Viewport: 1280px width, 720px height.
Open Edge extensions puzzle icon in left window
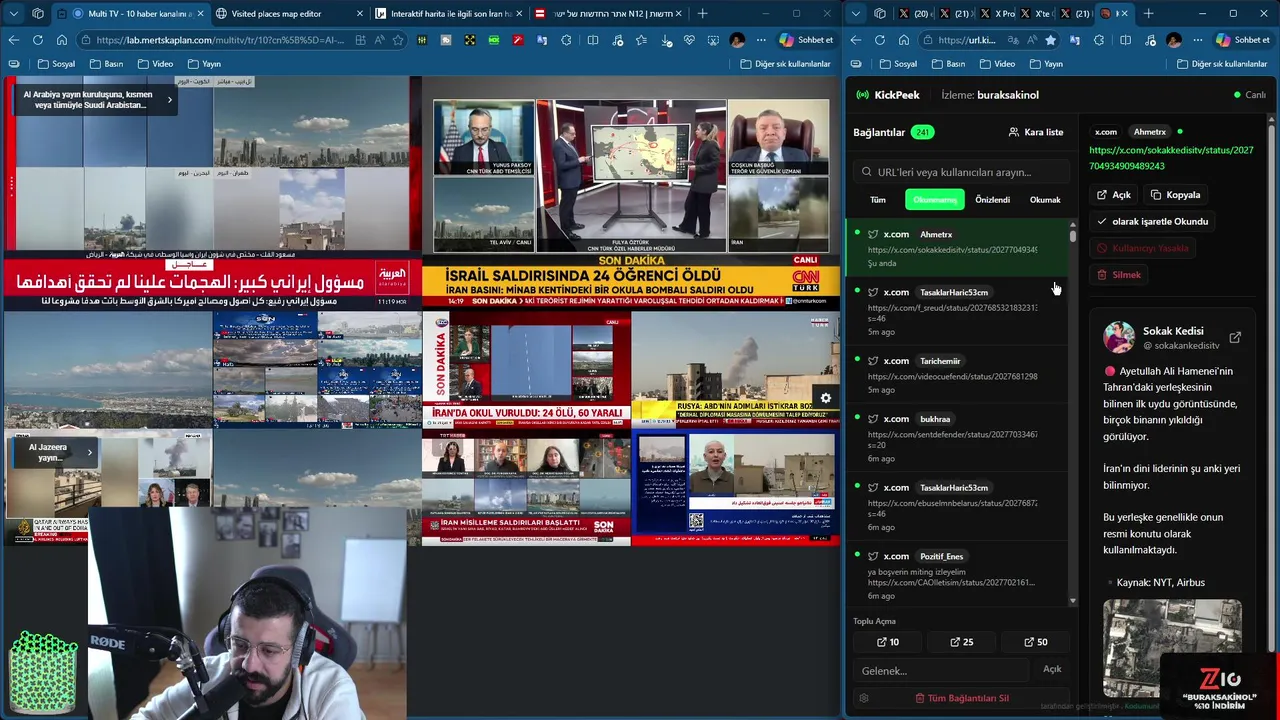[x=568, y=40]
